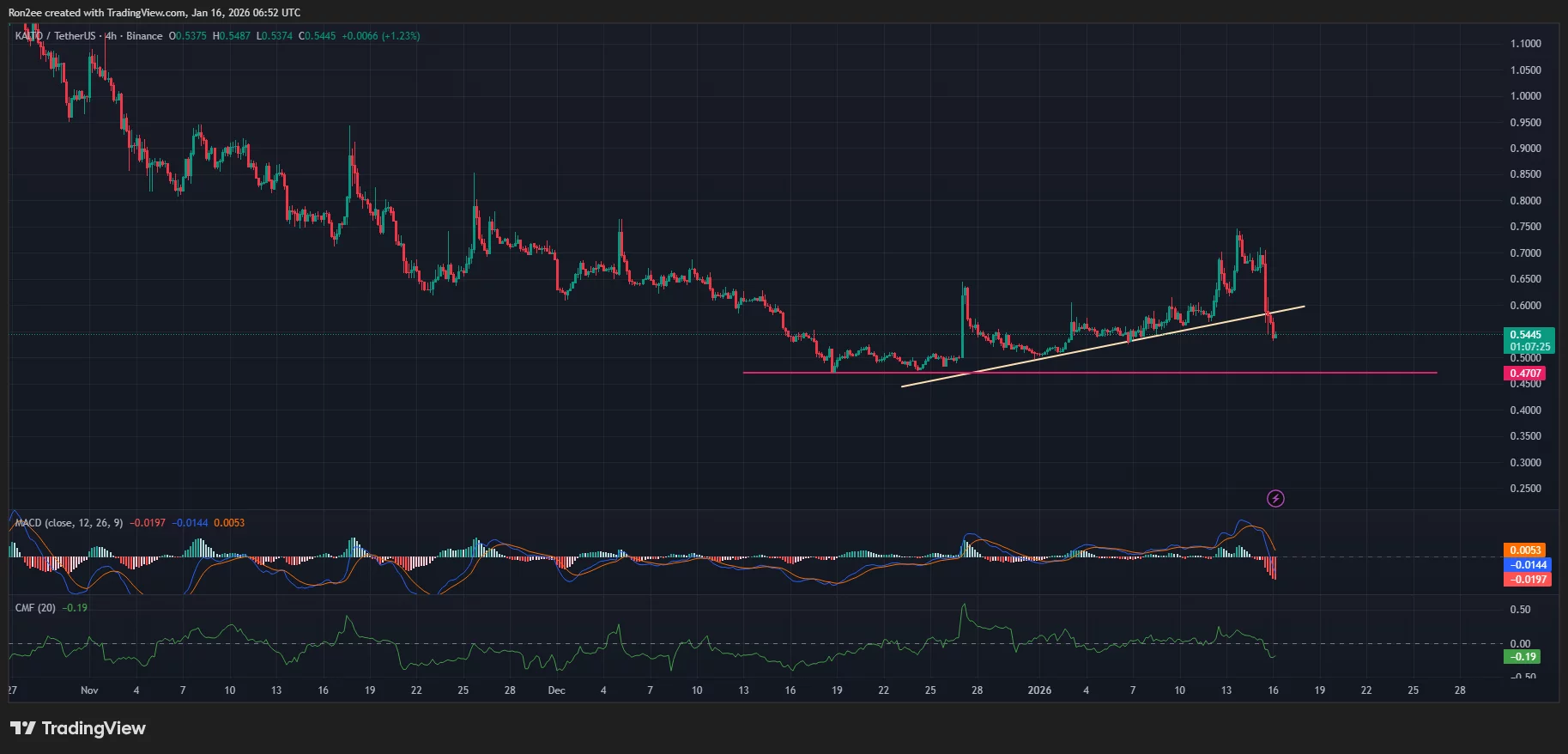Click the 4h interval in the chart title
The height and width of the screenshot is (754, 1568).
pyautogui.click(x=111, y=36)
